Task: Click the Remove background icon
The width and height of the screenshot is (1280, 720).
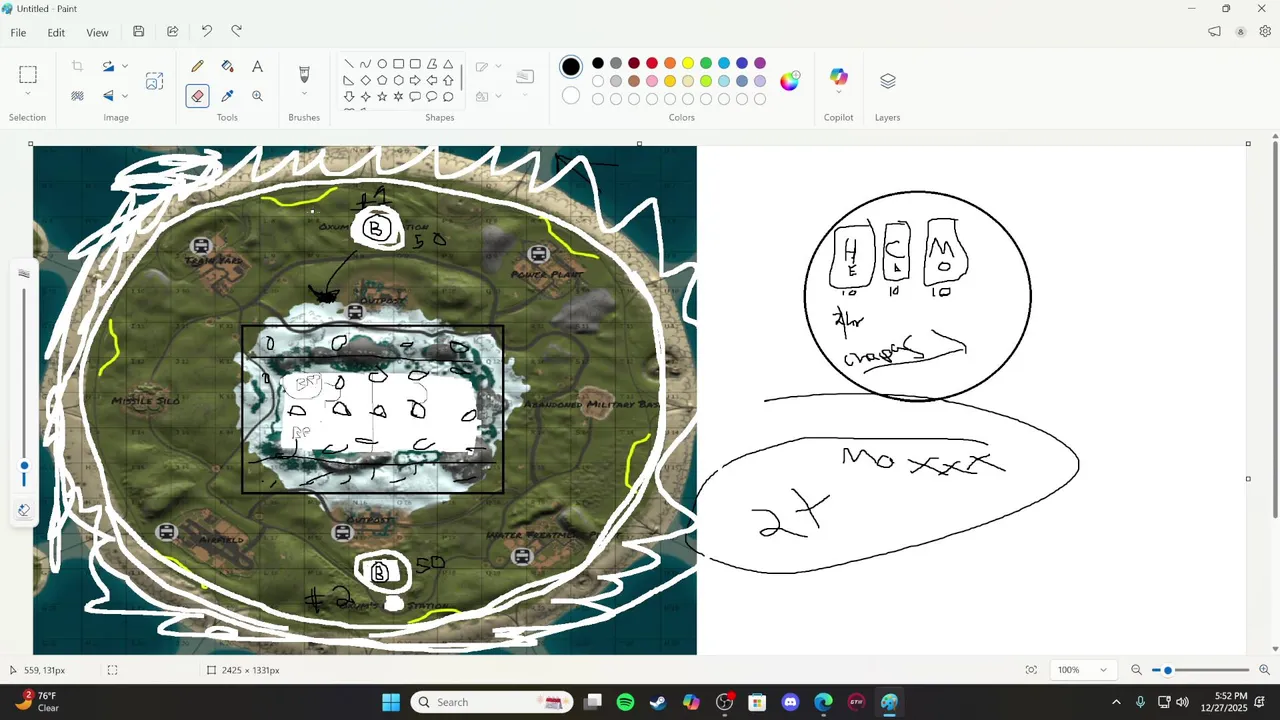Action: tap(77, 96)
